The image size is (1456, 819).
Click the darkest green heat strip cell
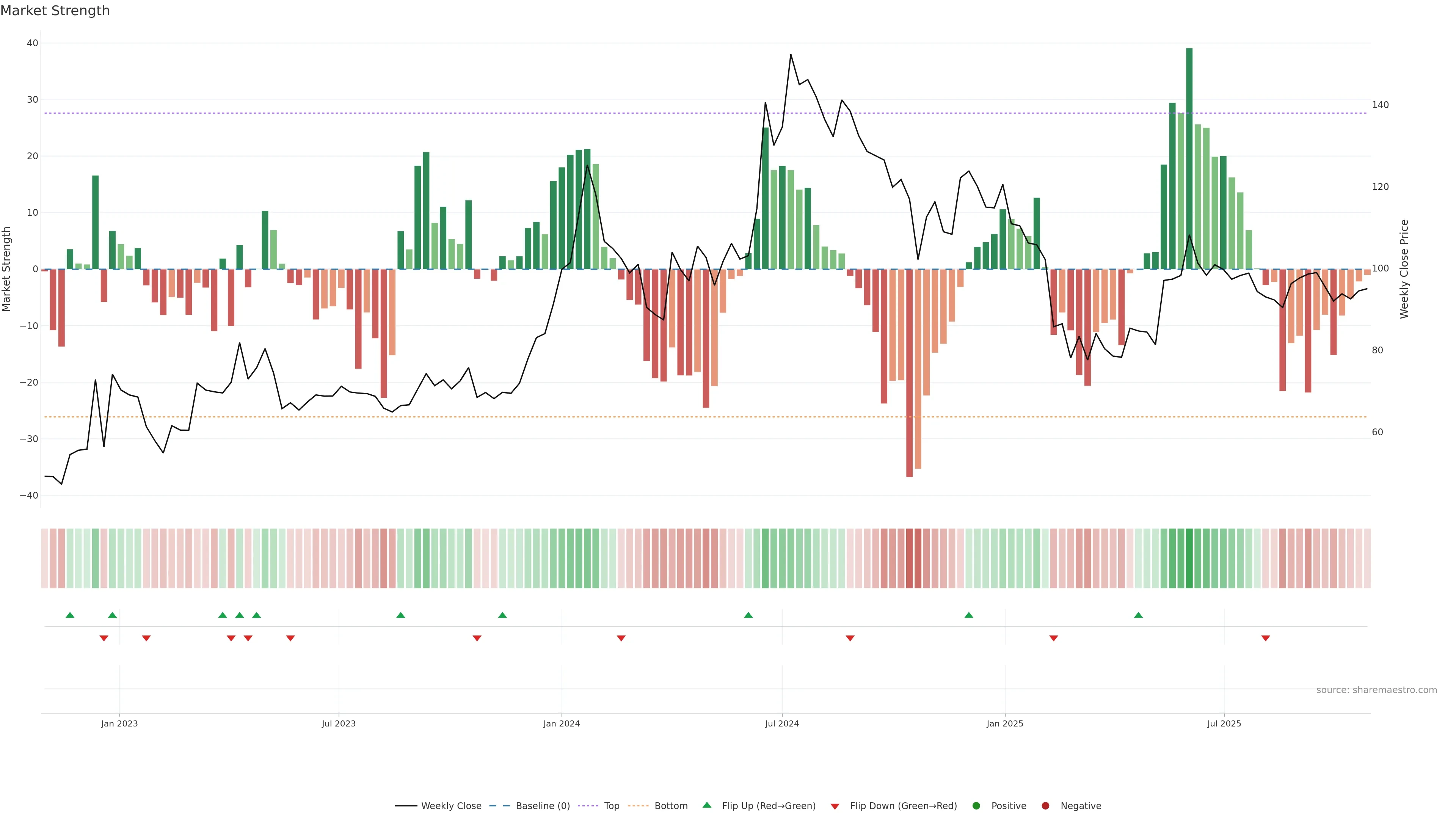tap(1189, 559)
